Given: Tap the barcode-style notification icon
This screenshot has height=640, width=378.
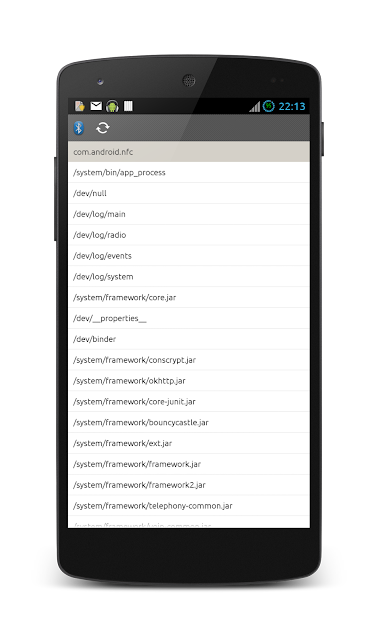Looking at the screenshot, I should click(128, 106).
